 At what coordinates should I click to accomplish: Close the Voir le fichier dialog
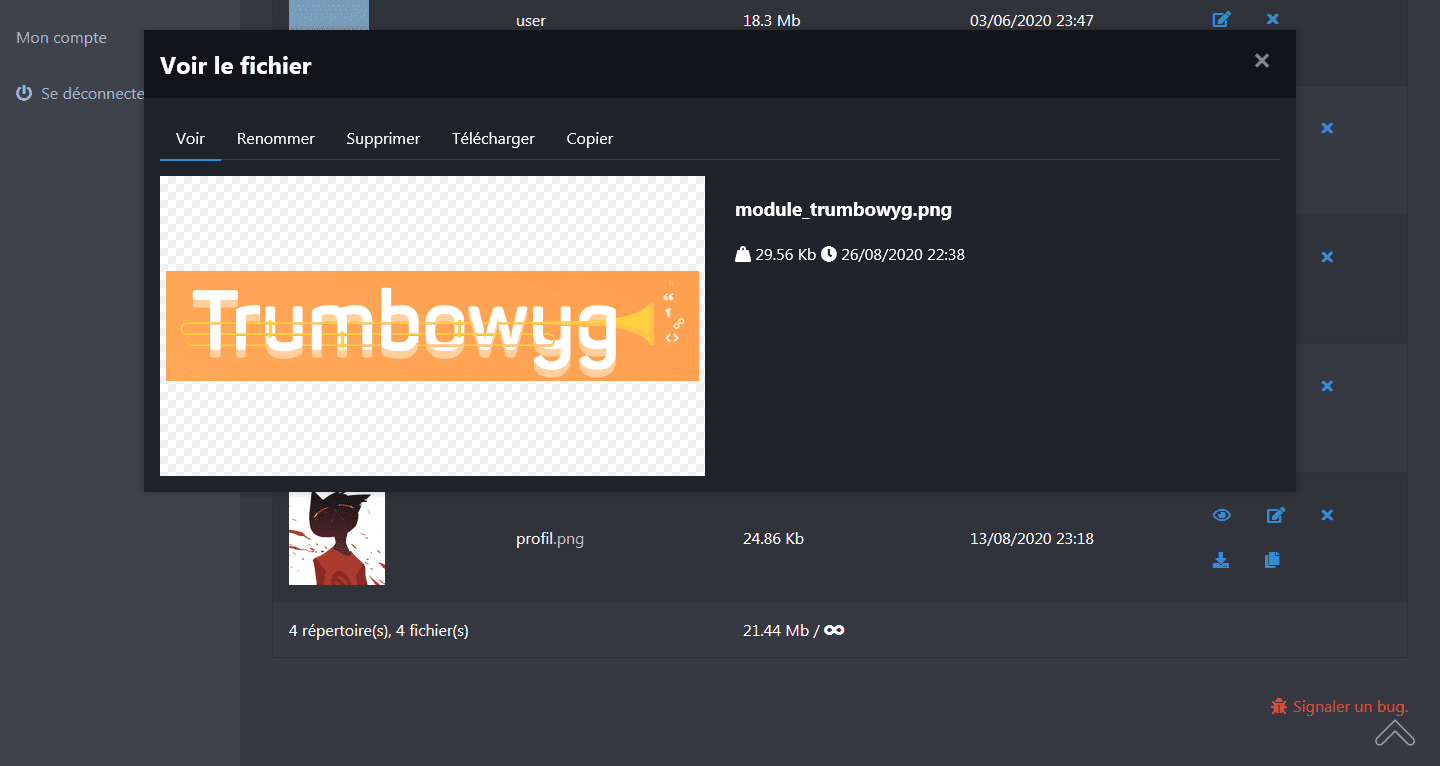pos(1261,61)
